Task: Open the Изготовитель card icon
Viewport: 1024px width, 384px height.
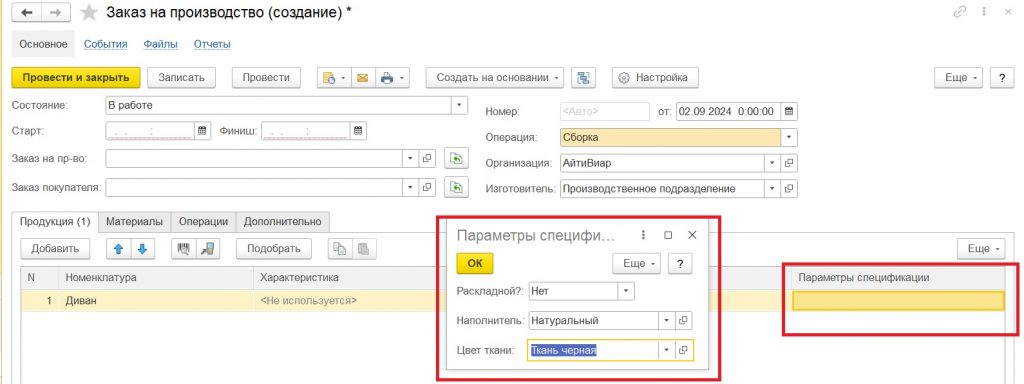Action: [789, 189]
